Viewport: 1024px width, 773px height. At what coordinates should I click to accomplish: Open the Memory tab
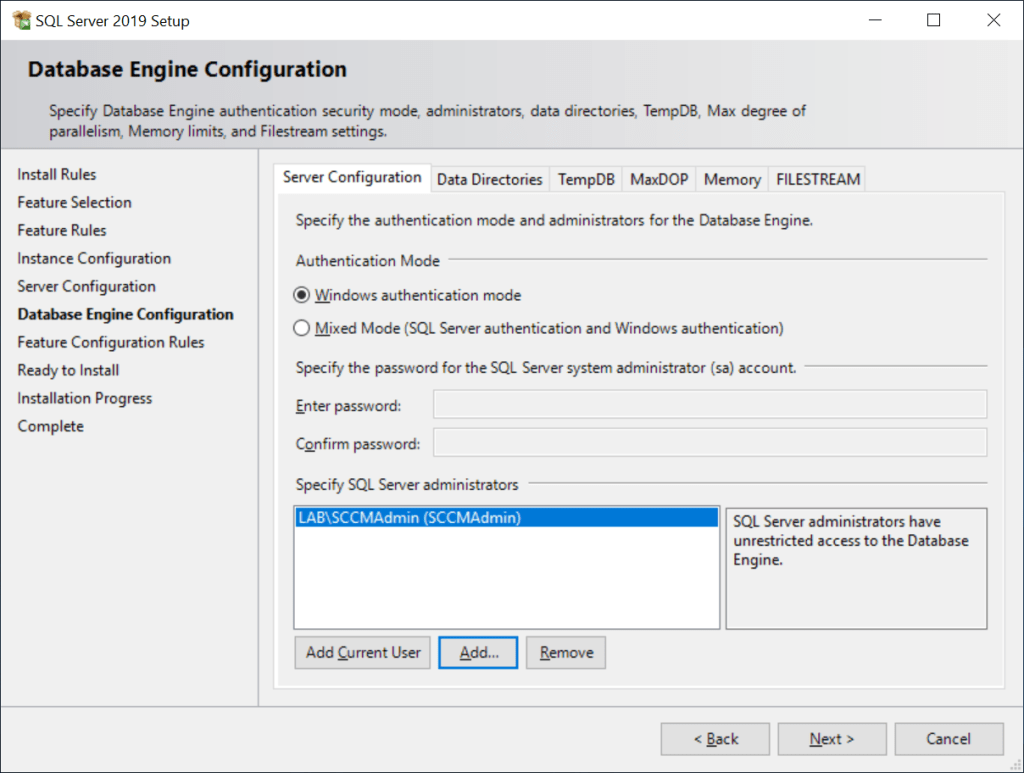click(732, 179)
